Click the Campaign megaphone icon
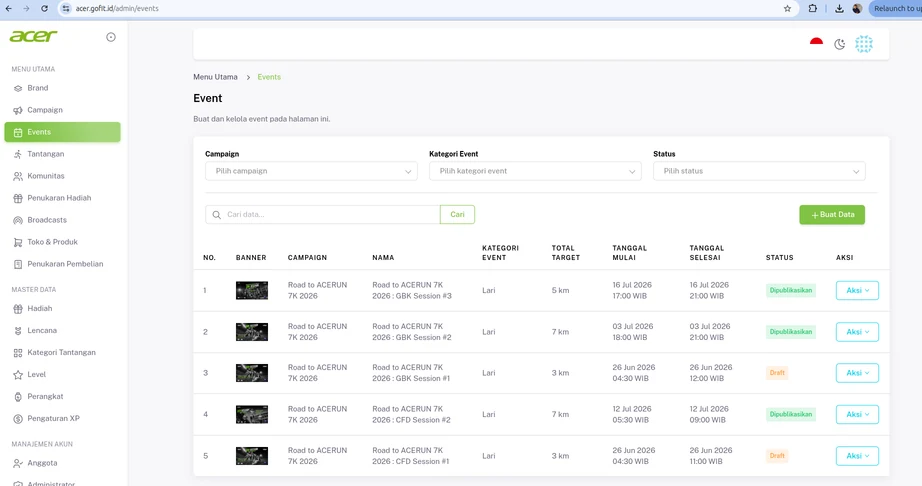Viewport: 922px width, 486px height. tap(18, 110)
